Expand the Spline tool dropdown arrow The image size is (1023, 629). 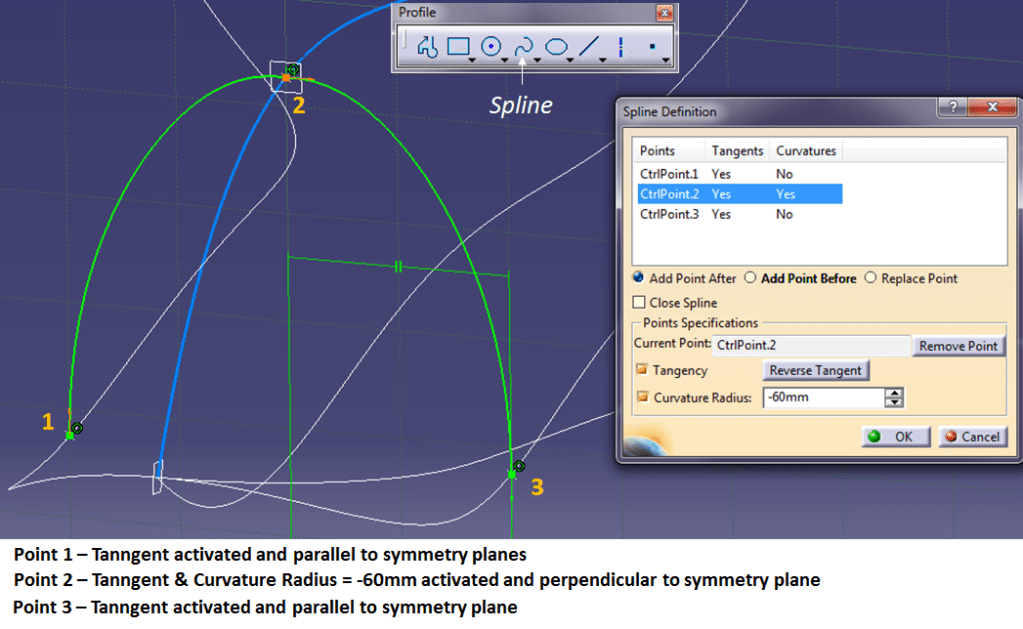click(x=538, y=60)
